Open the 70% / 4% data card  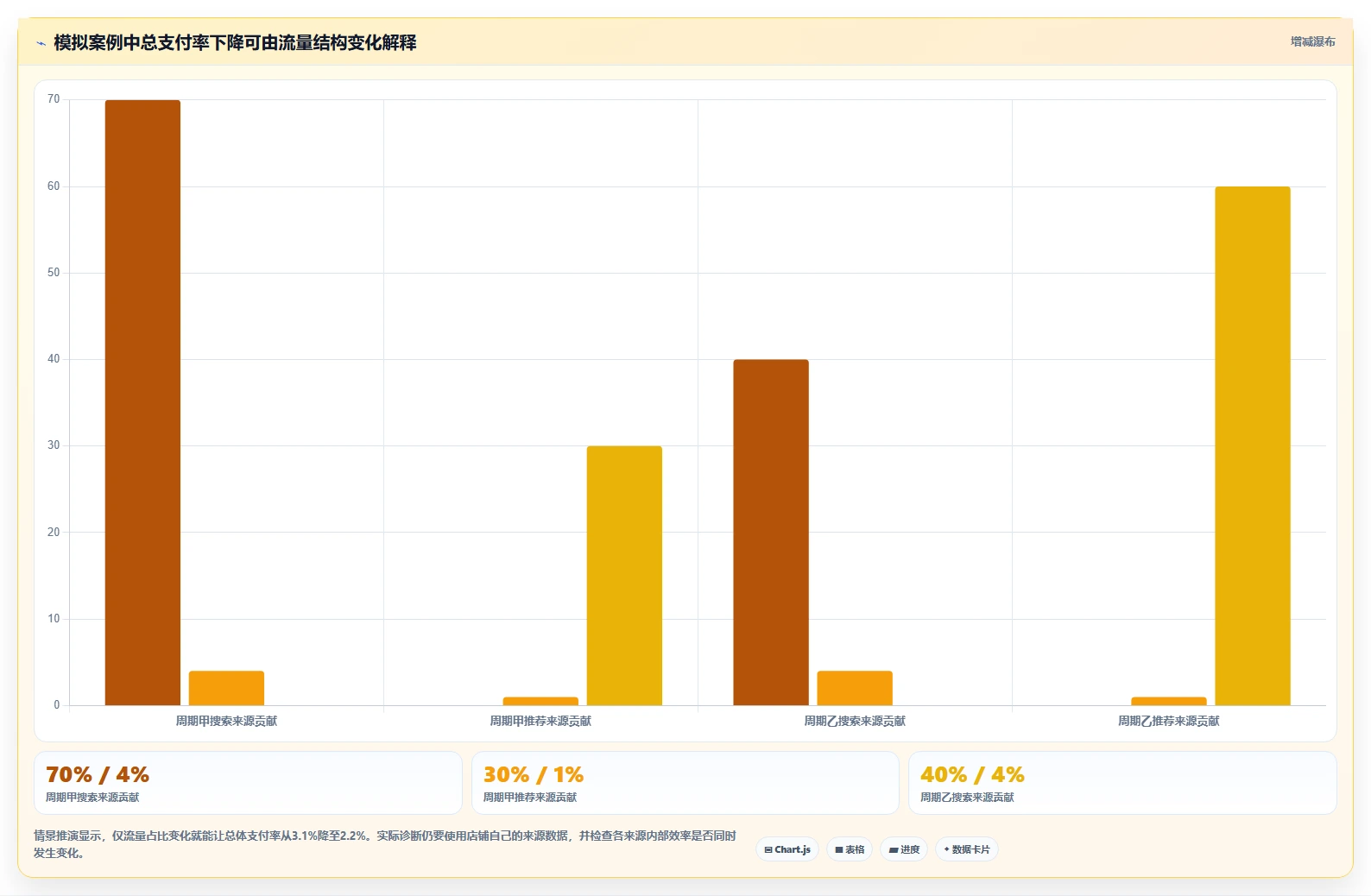click(248, 783)
